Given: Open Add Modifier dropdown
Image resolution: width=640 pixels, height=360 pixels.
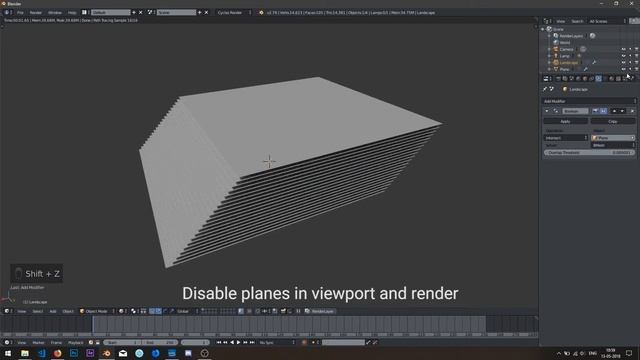Looking at the screenshot, I should click(589, 101).
